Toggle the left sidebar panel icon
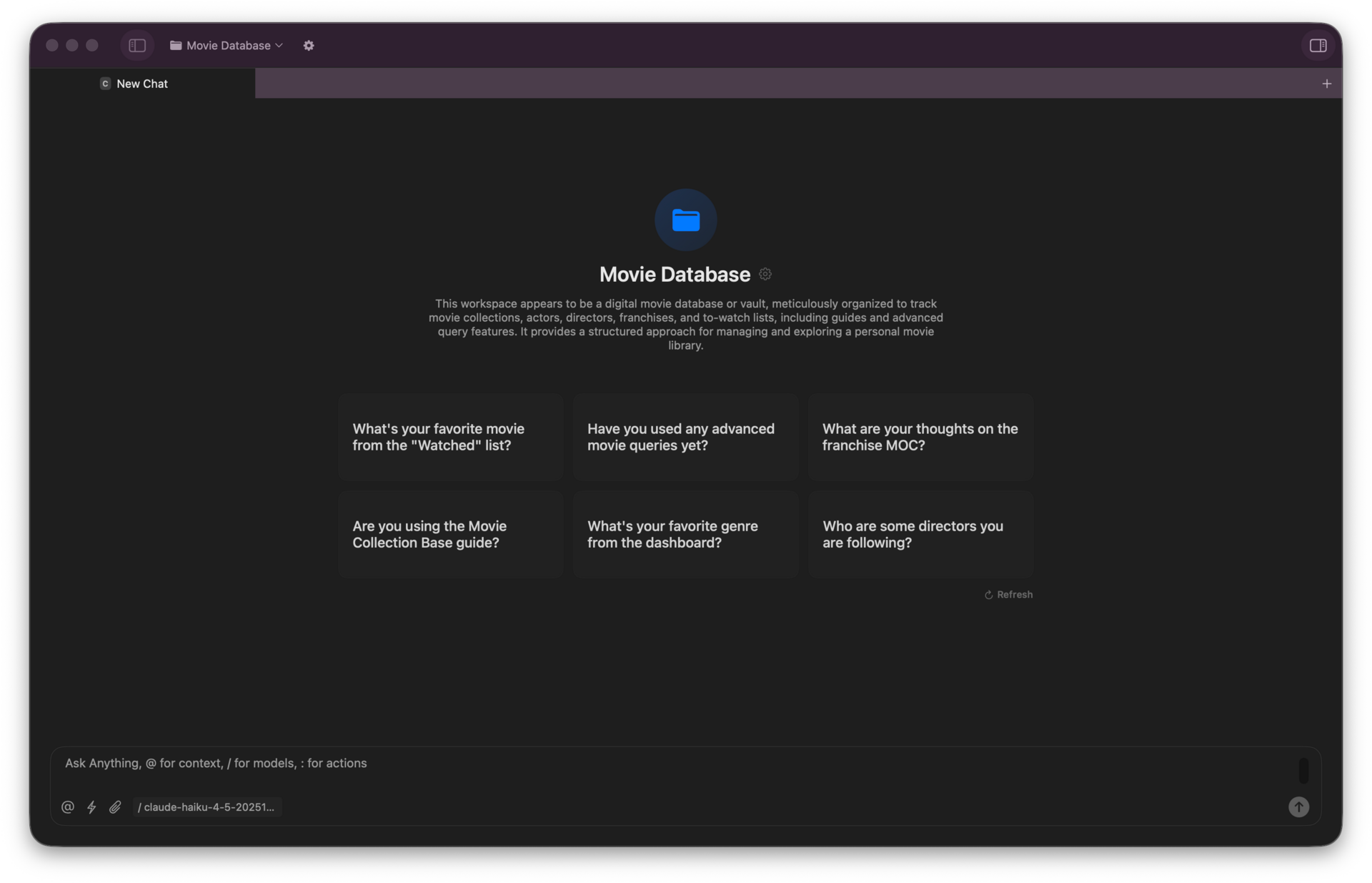This screenshot has width=1372, height=883. coord(137,46)
